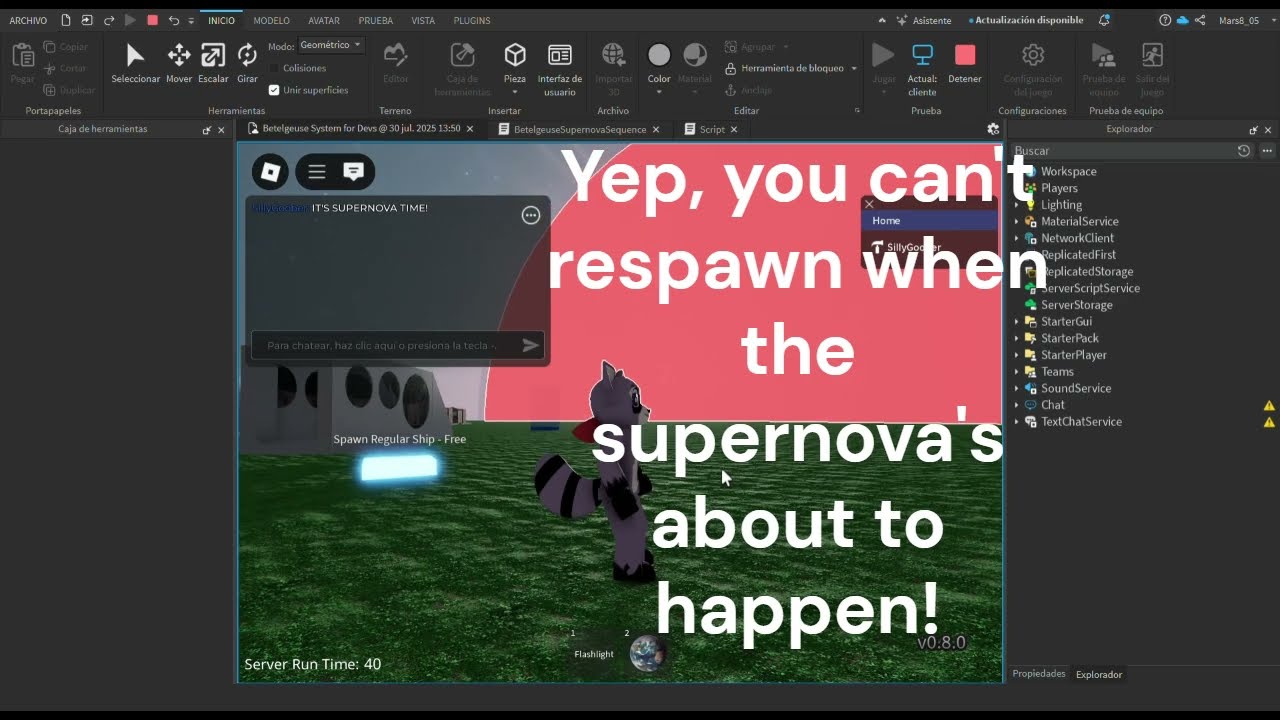Open the Modo Geométrico dropdown
This screenshot has height=720, width=1280.
(x=331, y=45)
